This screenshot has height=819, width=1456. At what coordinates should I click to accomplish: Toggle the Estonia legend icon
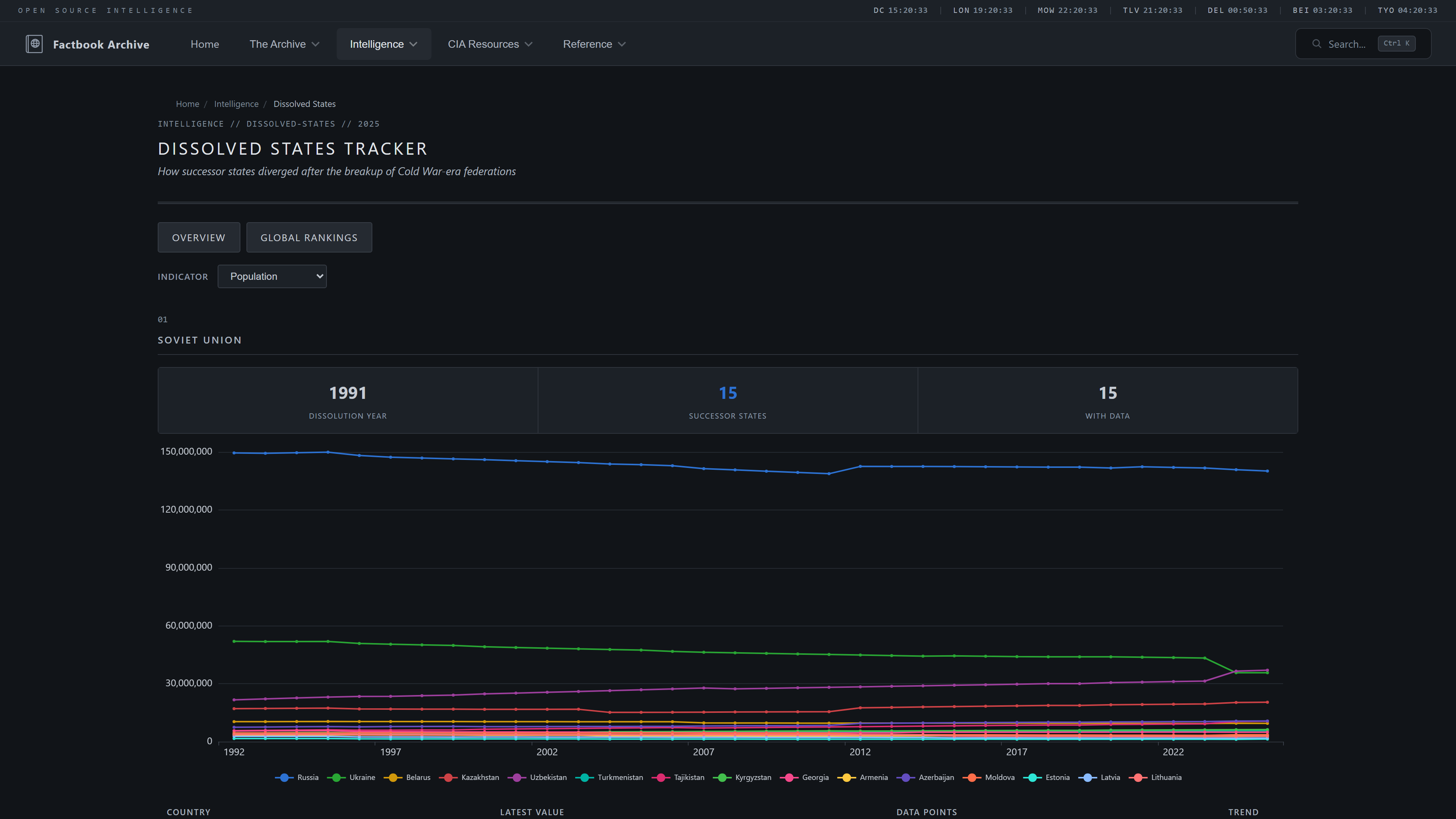click(1032, 778)
